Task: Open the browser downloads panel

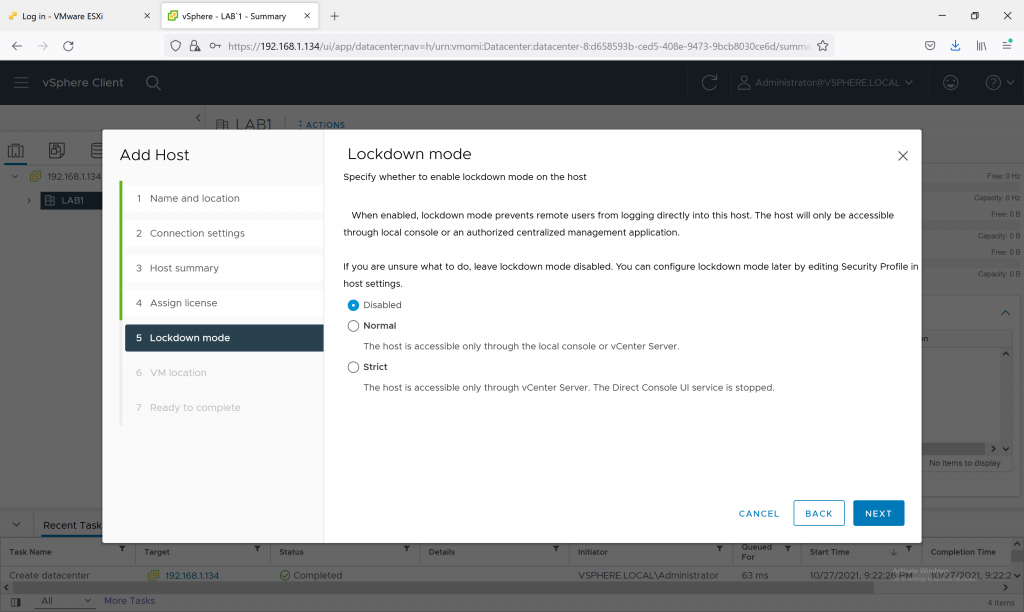Action: [955, 46]
